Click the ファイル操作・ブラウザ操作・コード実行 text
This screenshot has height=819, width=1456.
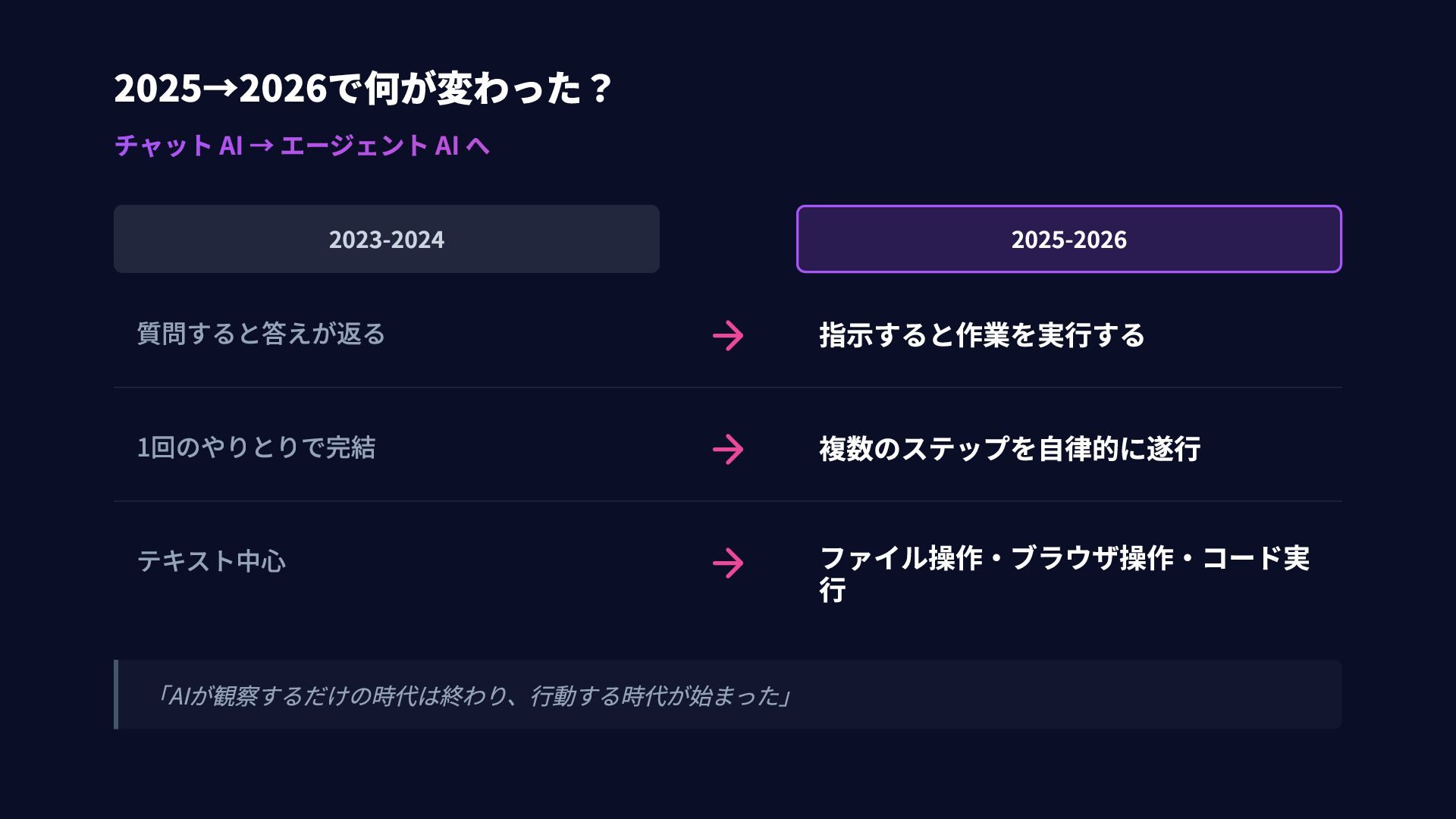(1064, 573)
